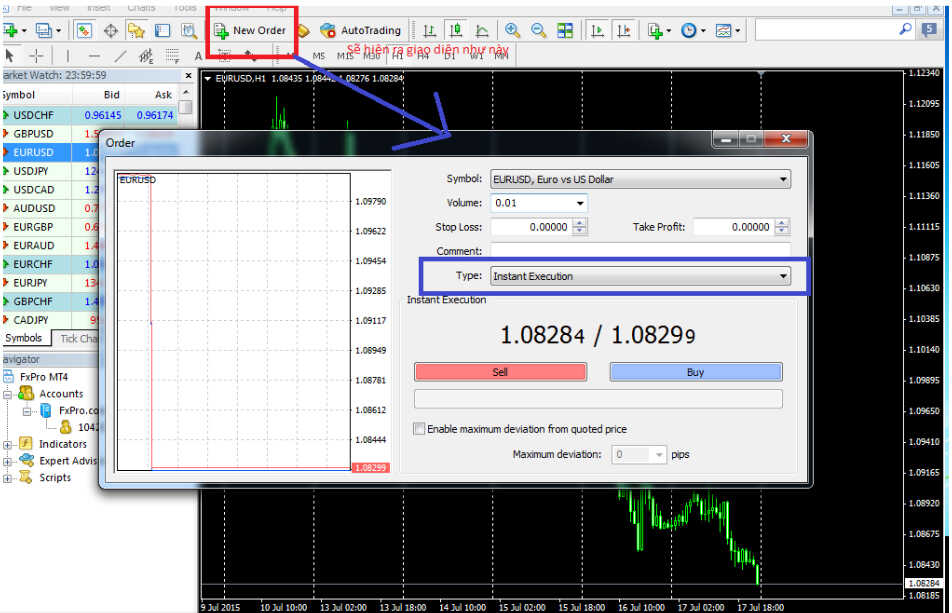Viewport: 952px width, 613px height.
Task: Expand the Indicators tree node
Action: (x=8, y=444)
